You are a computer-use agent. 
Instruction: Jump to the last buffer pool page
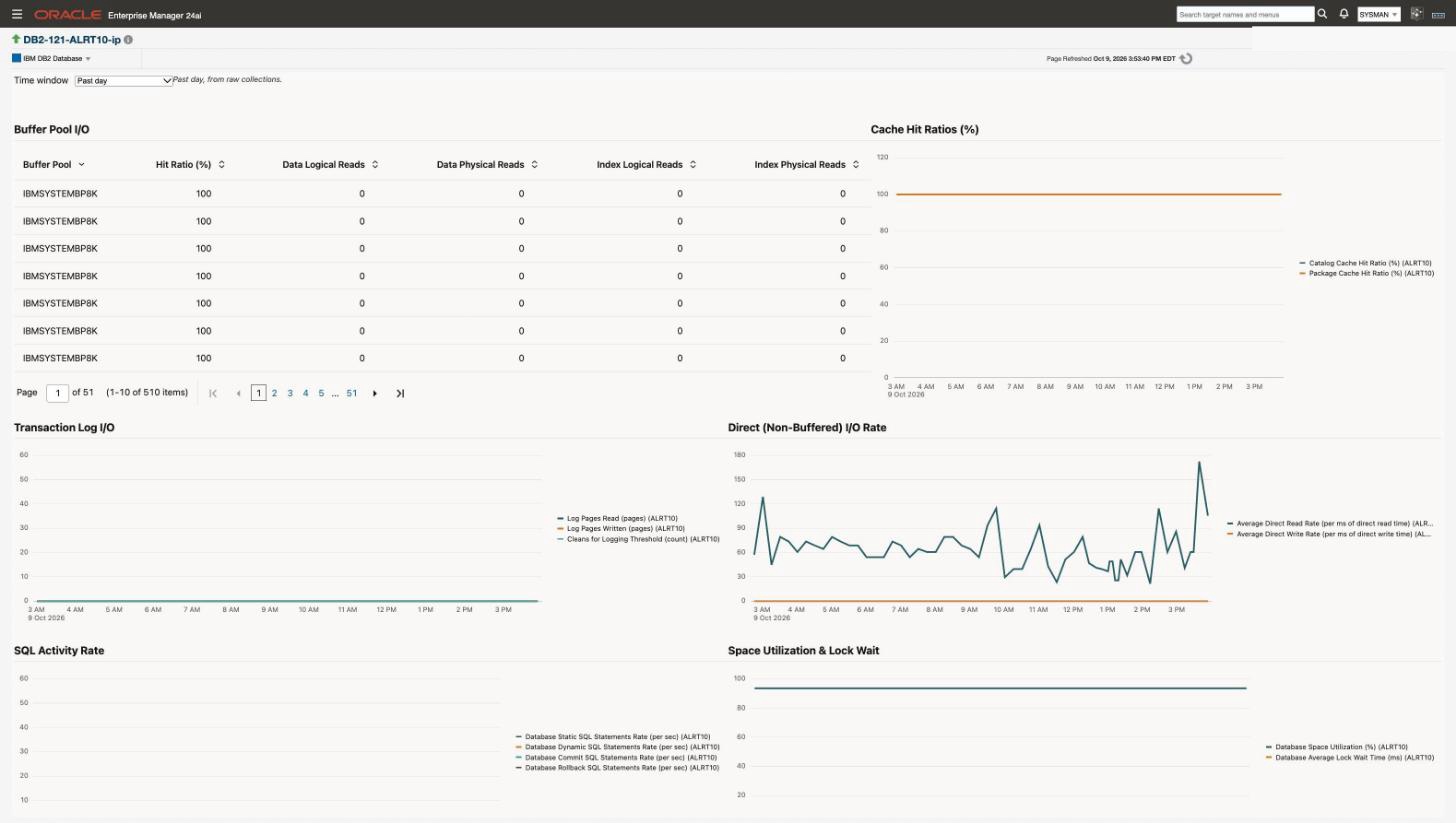coord(400,394)
